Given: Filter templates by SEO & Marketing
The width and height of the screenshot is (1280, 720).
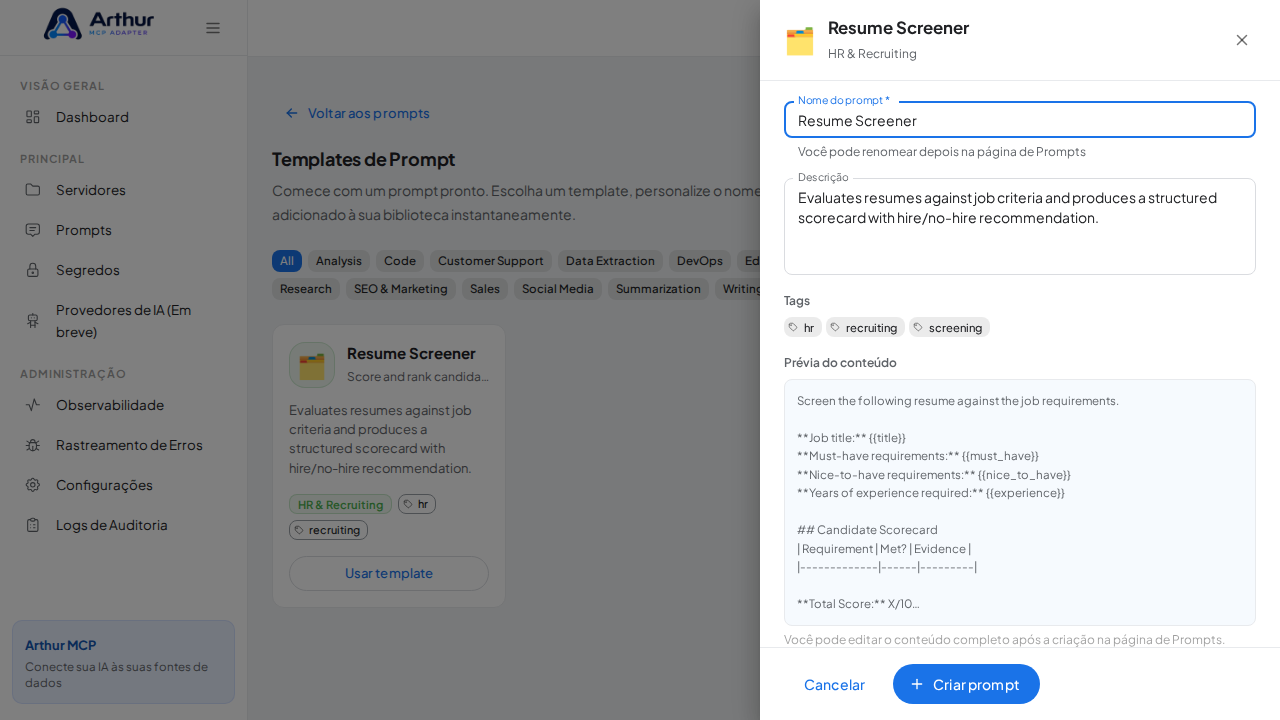Looking at the screenshot, I should pos(401,289).
